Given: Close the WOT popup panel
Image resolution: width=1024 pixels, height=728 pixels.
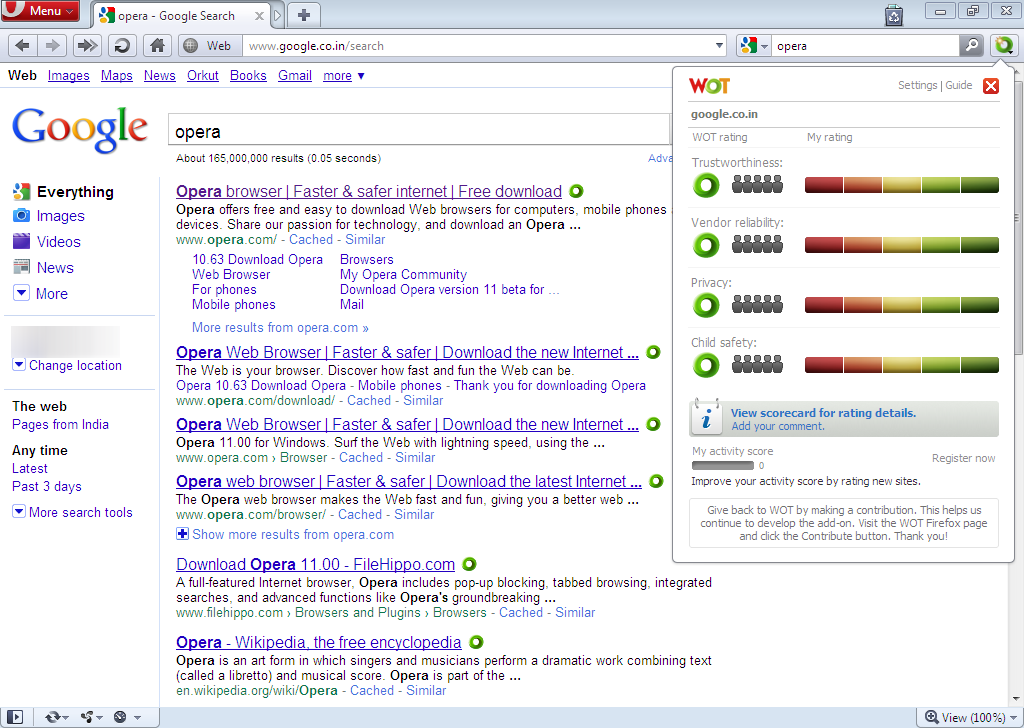Looking at the screenshot, I should click(990, 86).
